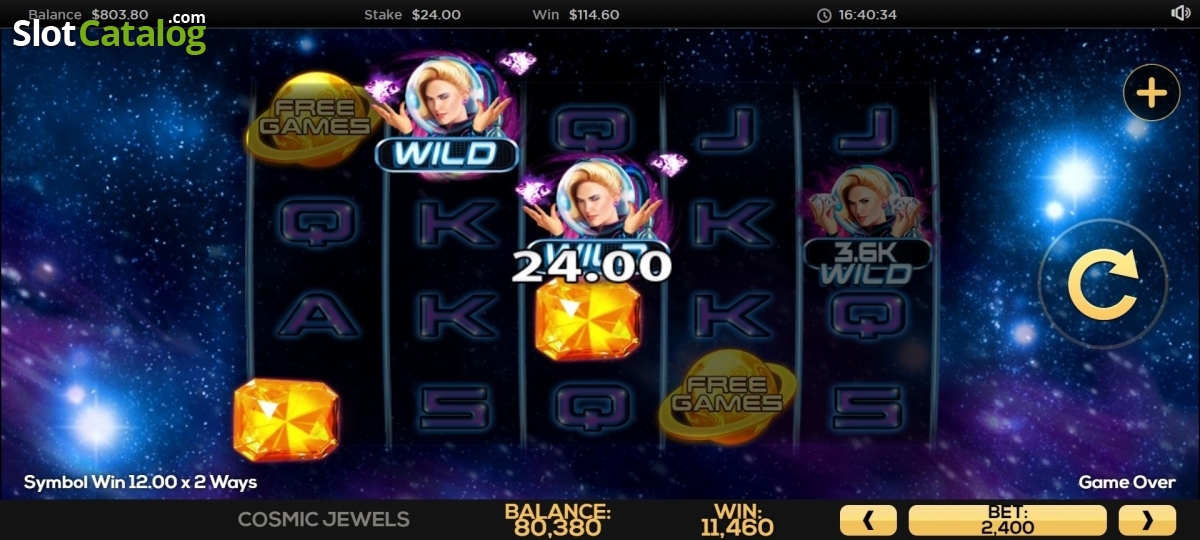Click the bottom Balance 80,380 display
The height and width of the screenshot is (540, 1200).
coord(557,519)
